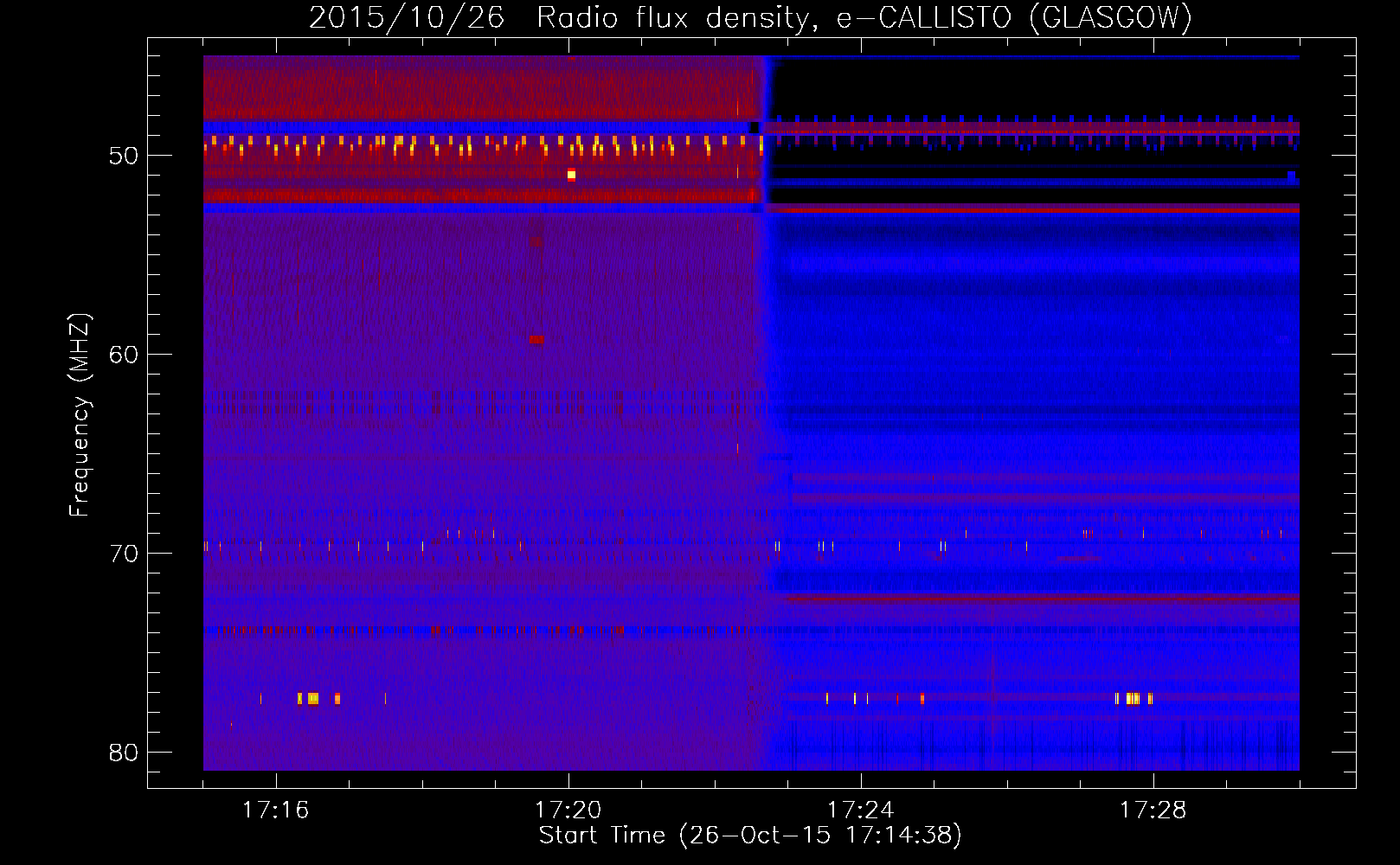This screenshot has width=1400, height=865.
Task: Click the 'Start Time (26-Oct-15 17:14:38)' label
Action: pos(750,836)
